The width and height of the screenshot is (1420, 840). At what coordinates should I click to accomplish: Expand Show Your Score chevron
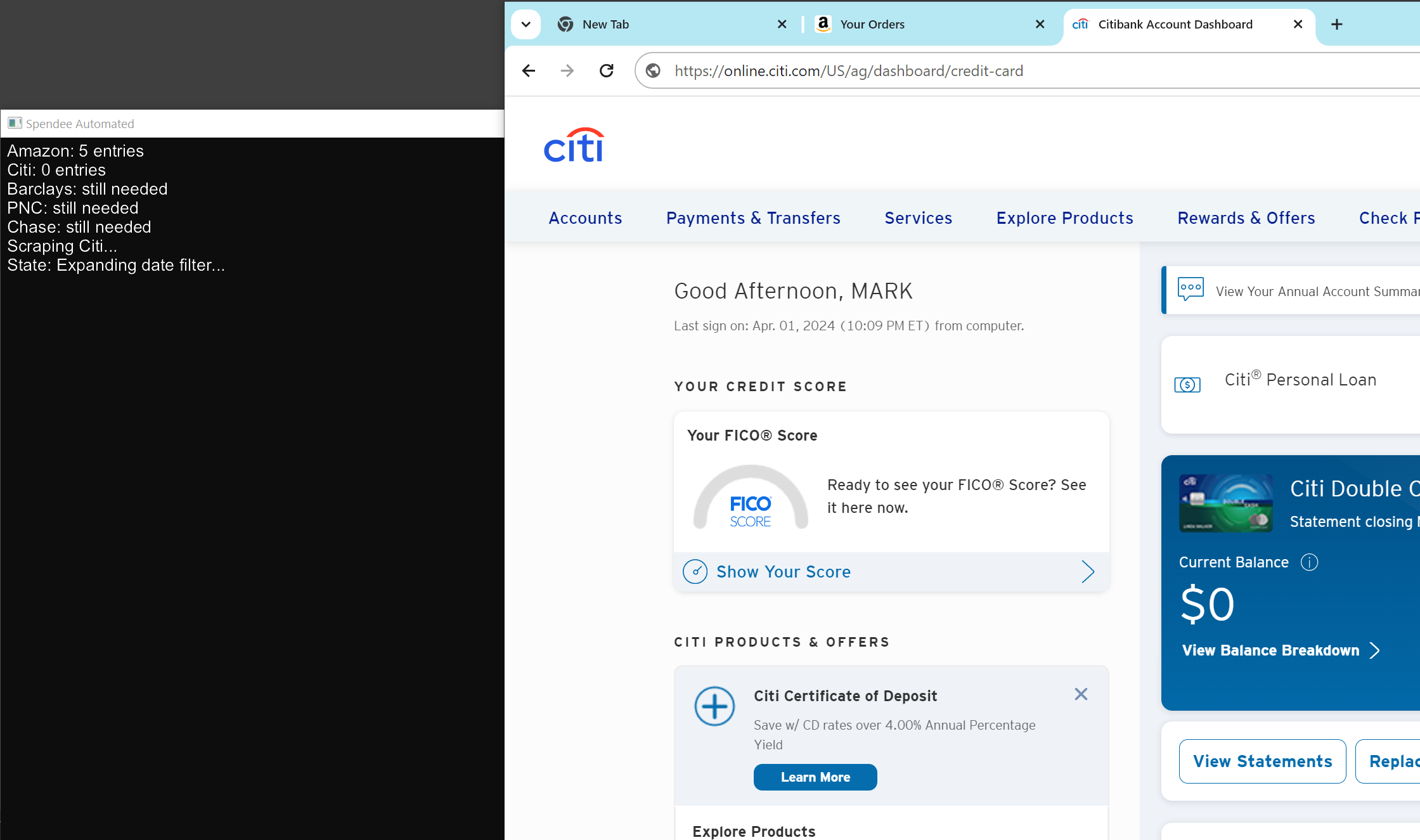pos(1088,572)
